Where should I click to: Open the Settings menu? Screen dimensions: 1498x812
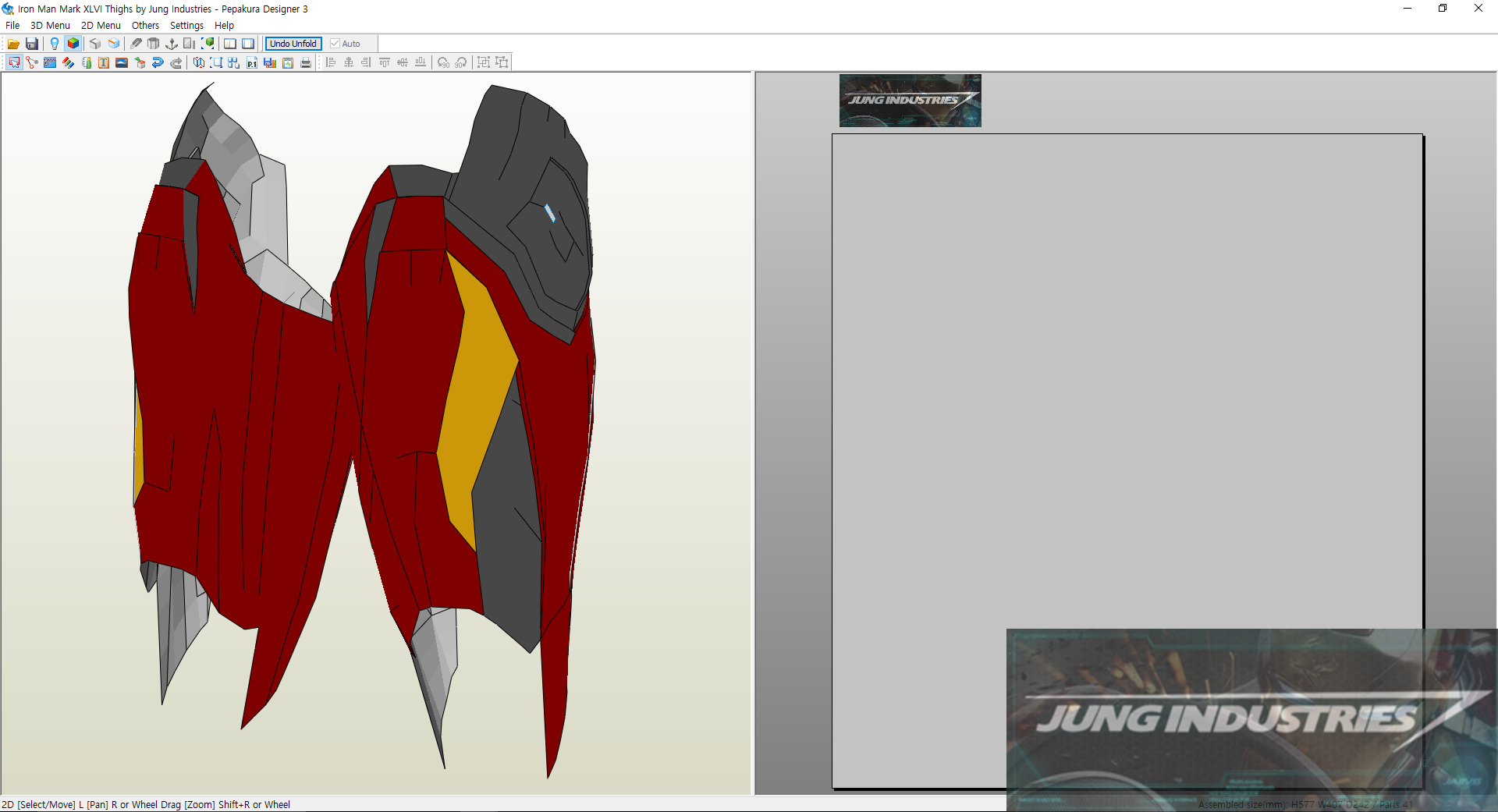[x=186, y=25]
